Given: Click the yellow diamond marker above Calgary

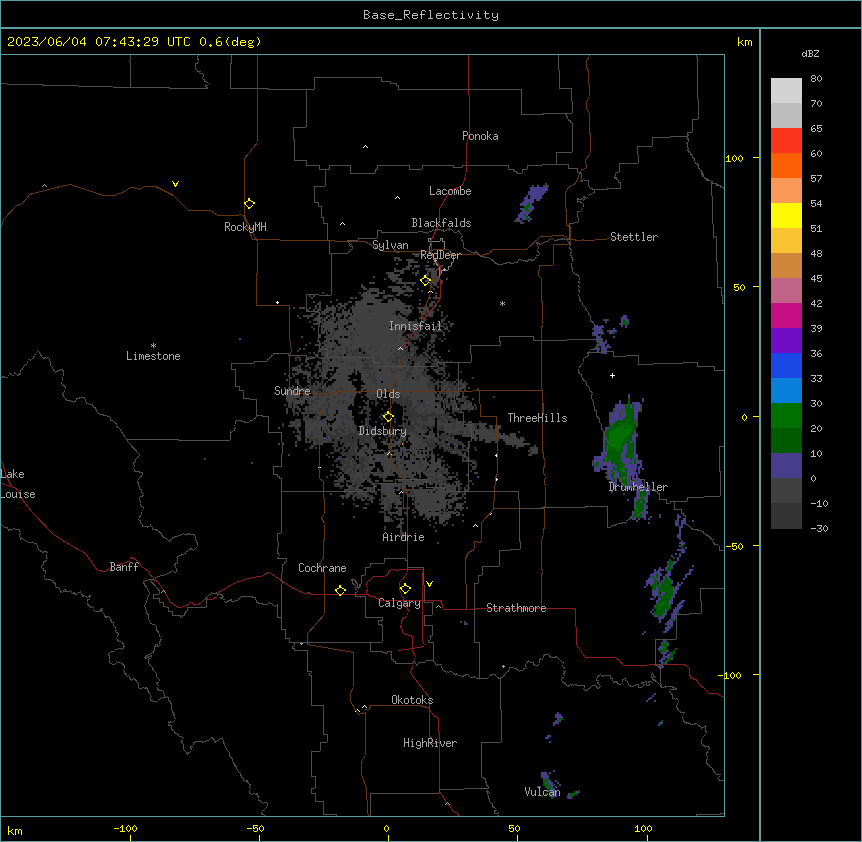Looking at the screenshot, I should pos(405,589).
